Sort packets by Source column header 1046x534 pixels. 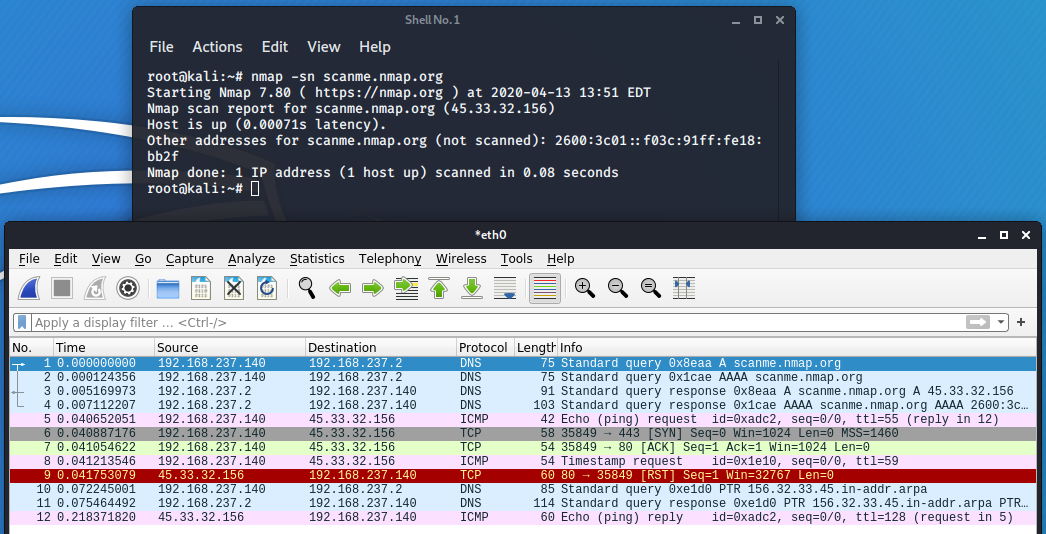pos(230,348)
